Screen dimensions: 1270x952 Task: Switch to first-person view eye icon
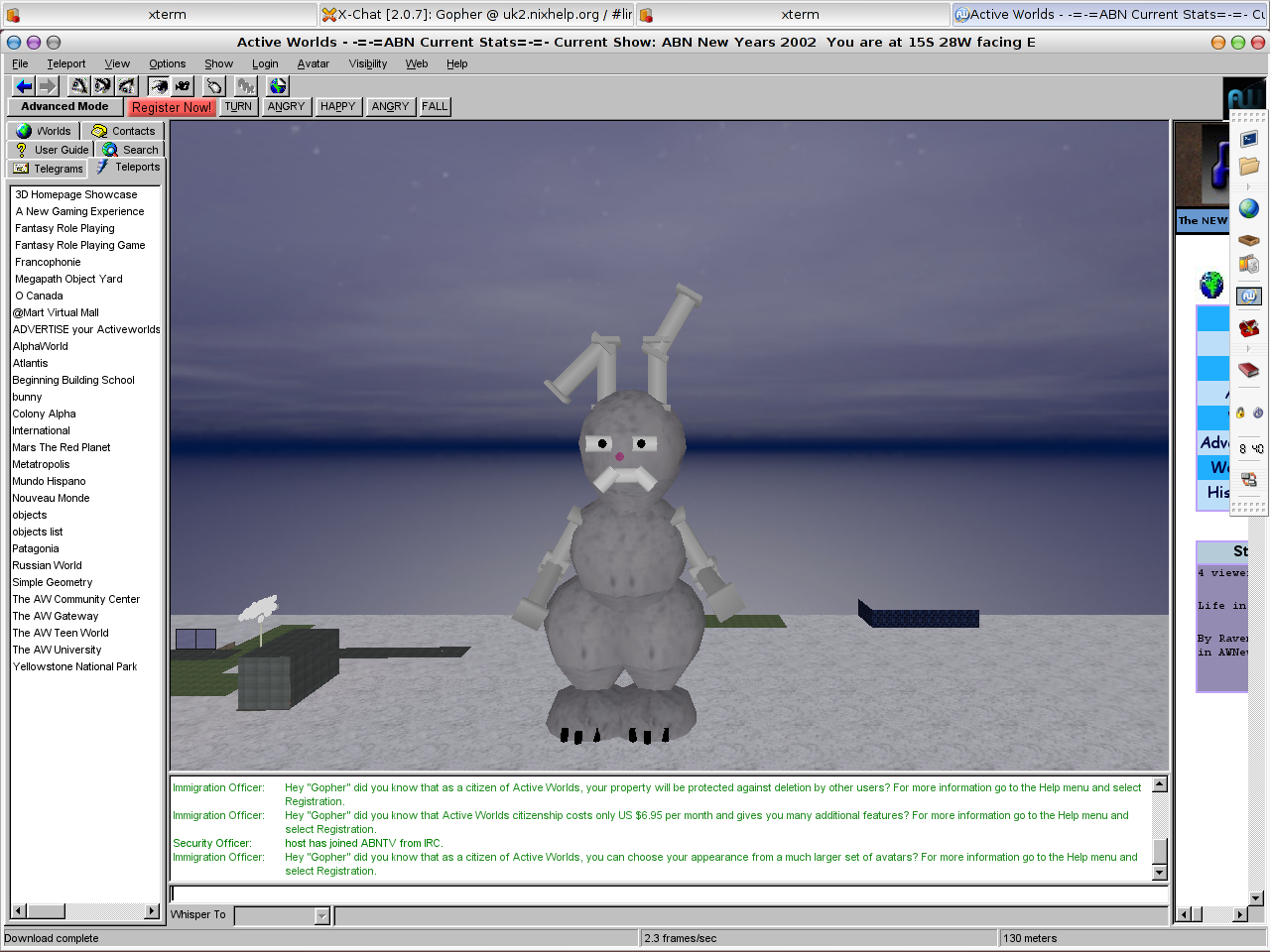tap(159, 86)
